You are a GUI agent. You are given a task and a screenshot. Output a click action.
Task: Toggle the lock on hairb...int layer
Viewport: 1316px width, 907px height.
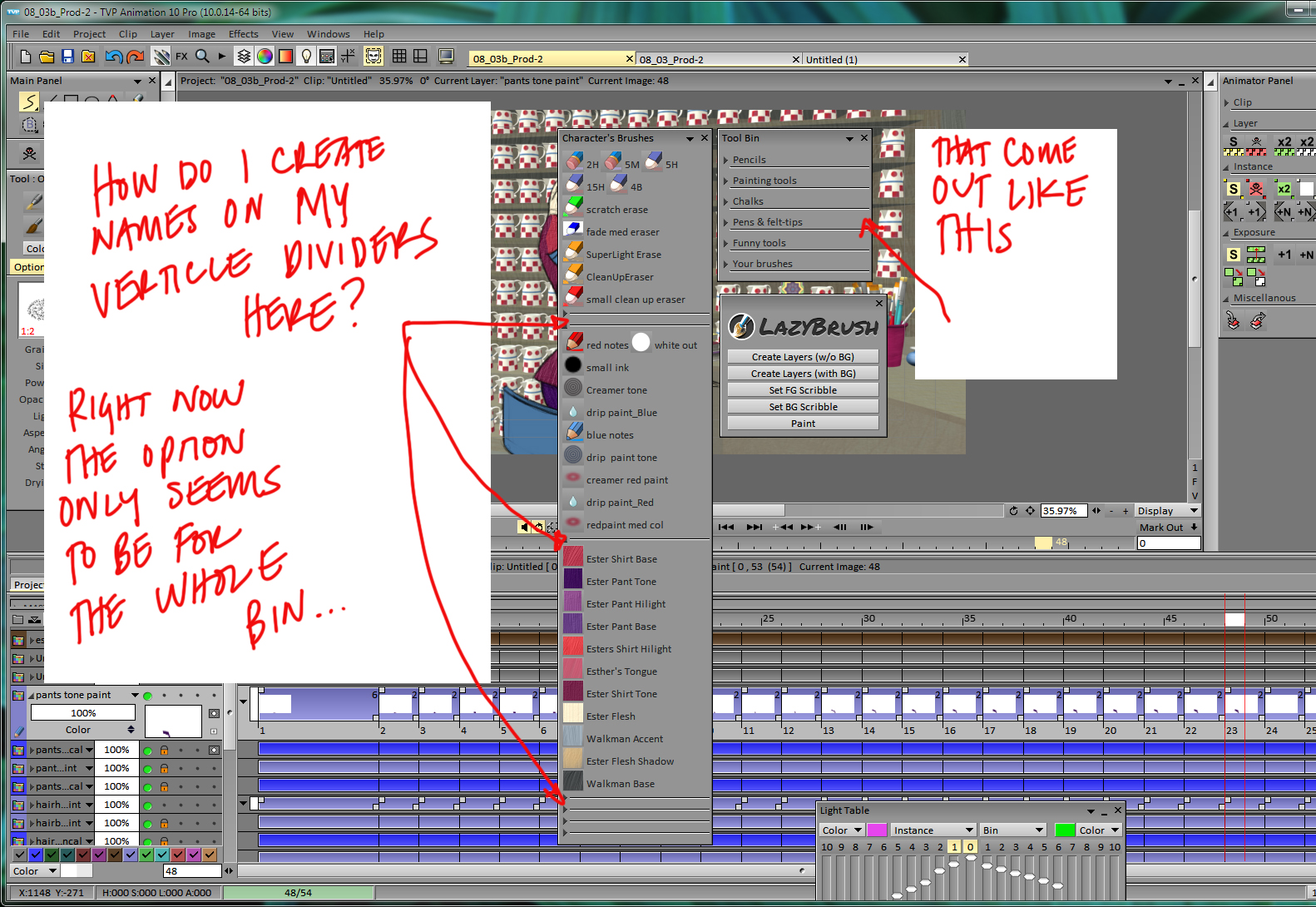pyautogui.click(x=164, y=824)
